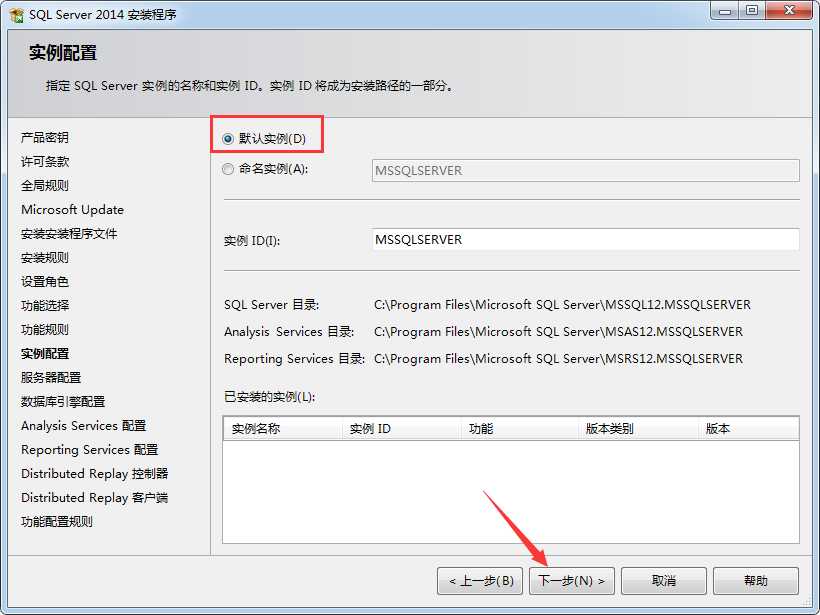Screen dimensions: 820x615
Task: Click Distributed Replay 客户端 sidebar step
Action: point(95,498)
